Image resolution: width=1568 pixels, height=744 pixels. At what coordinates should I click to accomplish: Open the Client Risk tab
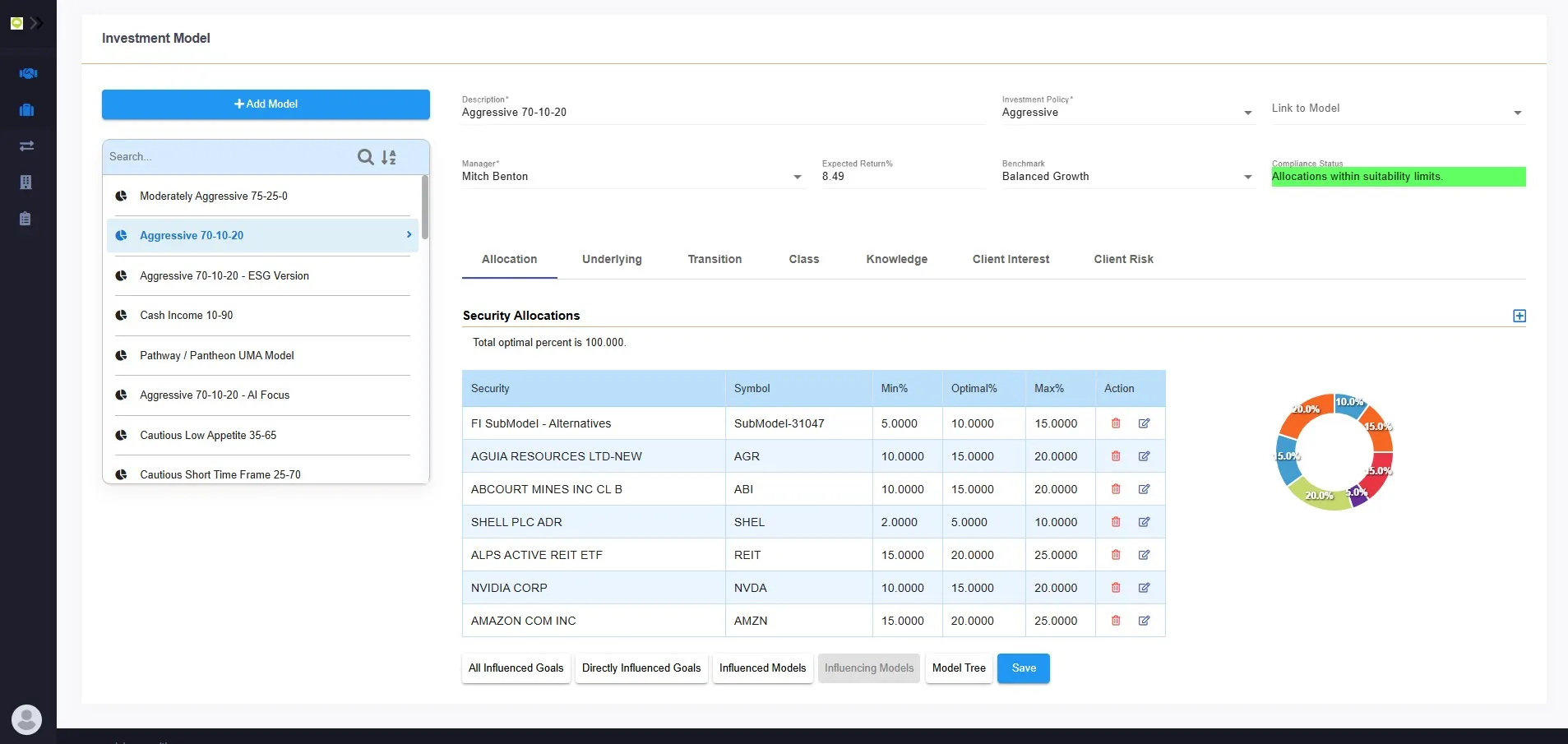(1123, 259)
